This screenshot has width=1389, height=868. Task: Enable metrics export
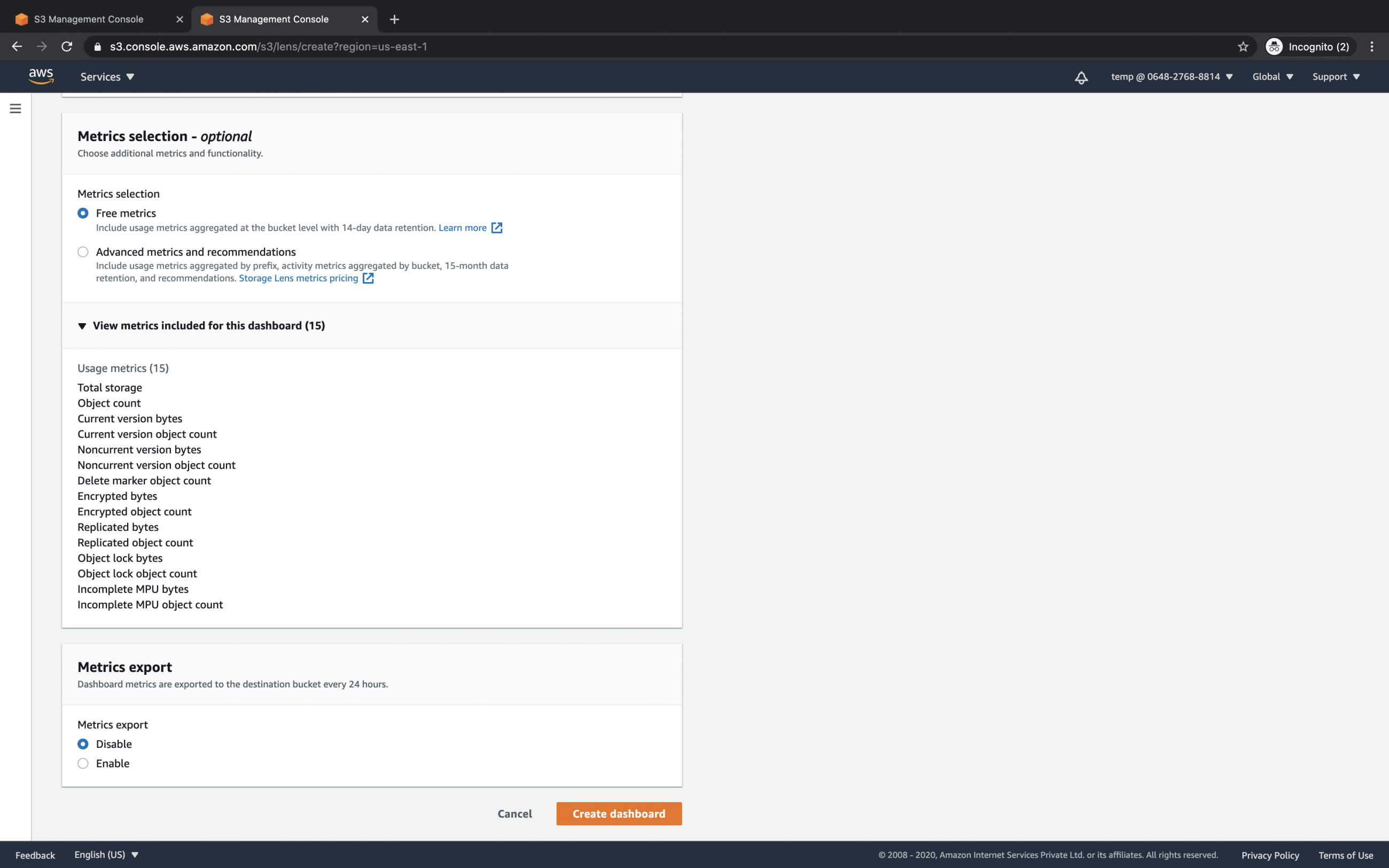point(83,763)
